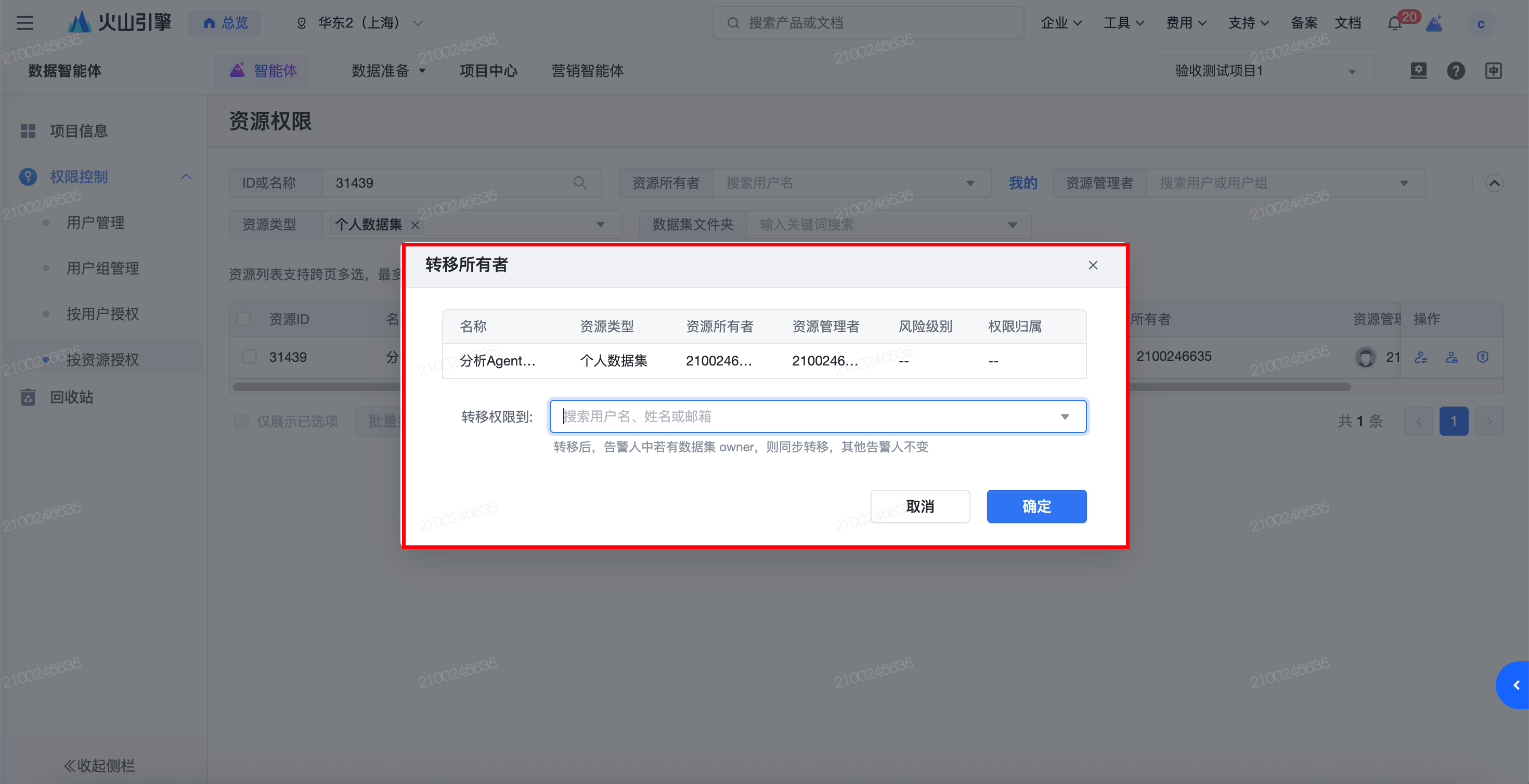Click the floating blue side panel arrow

coord(1515,685)
